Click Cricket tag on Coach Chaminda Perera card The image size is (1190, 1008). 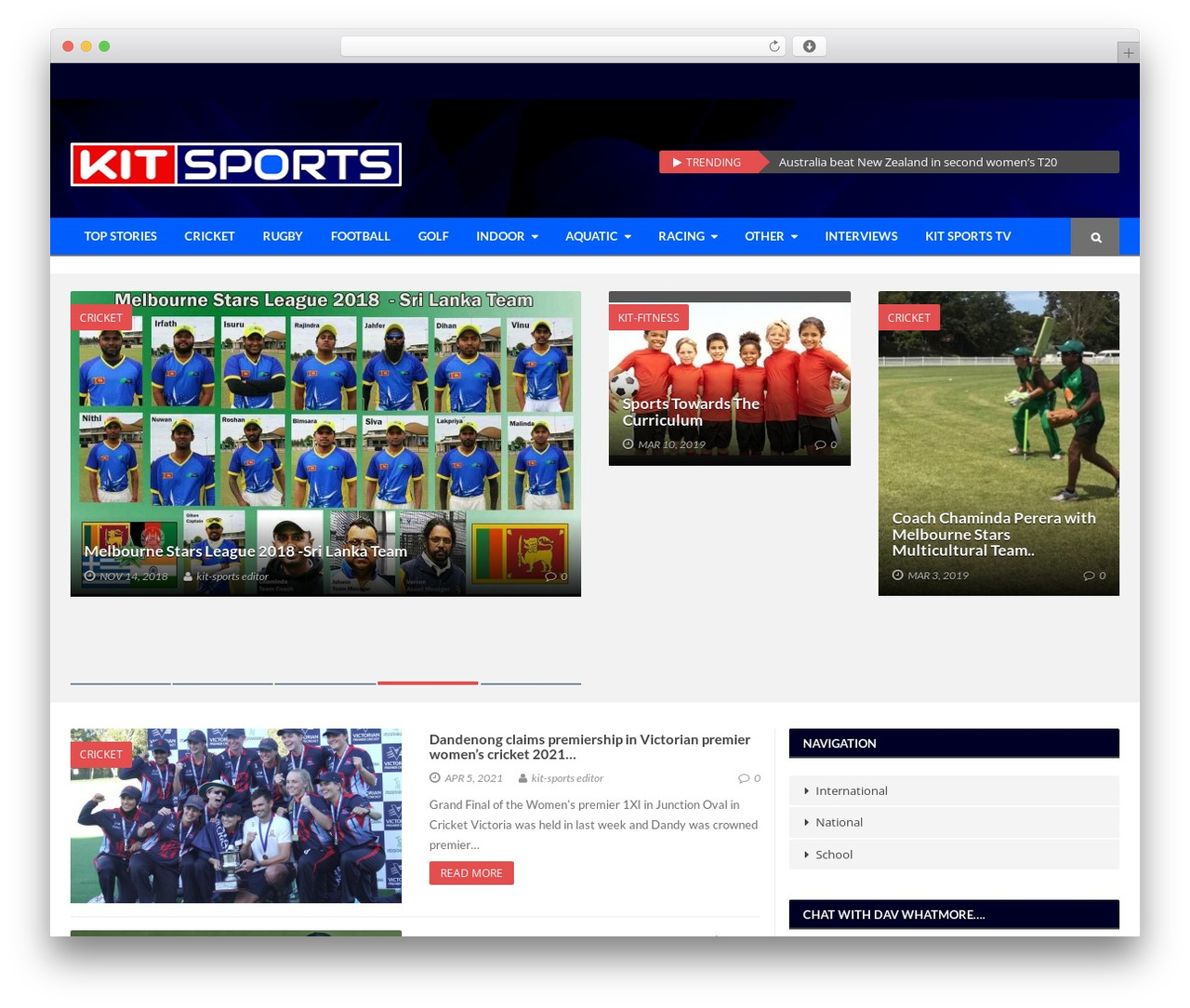pos(909,317)
